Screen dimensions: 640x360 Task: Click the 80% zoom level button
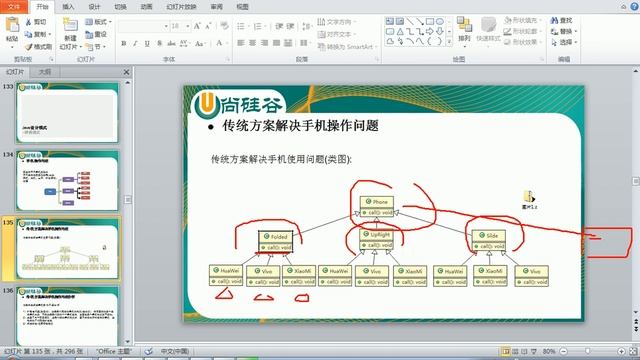click(x=549, y=351)
